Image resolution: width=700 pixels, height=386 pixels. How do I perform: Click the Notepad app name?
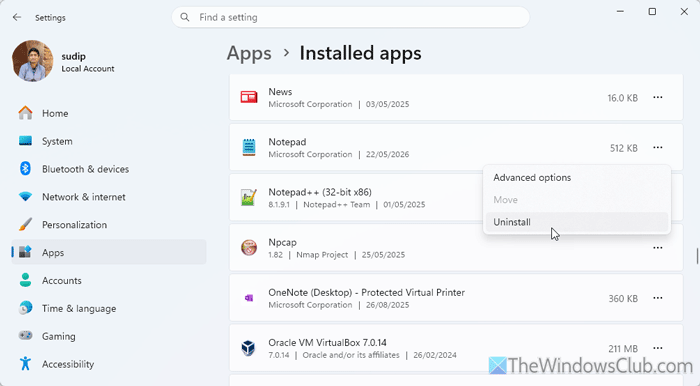[x=287, y=142]
